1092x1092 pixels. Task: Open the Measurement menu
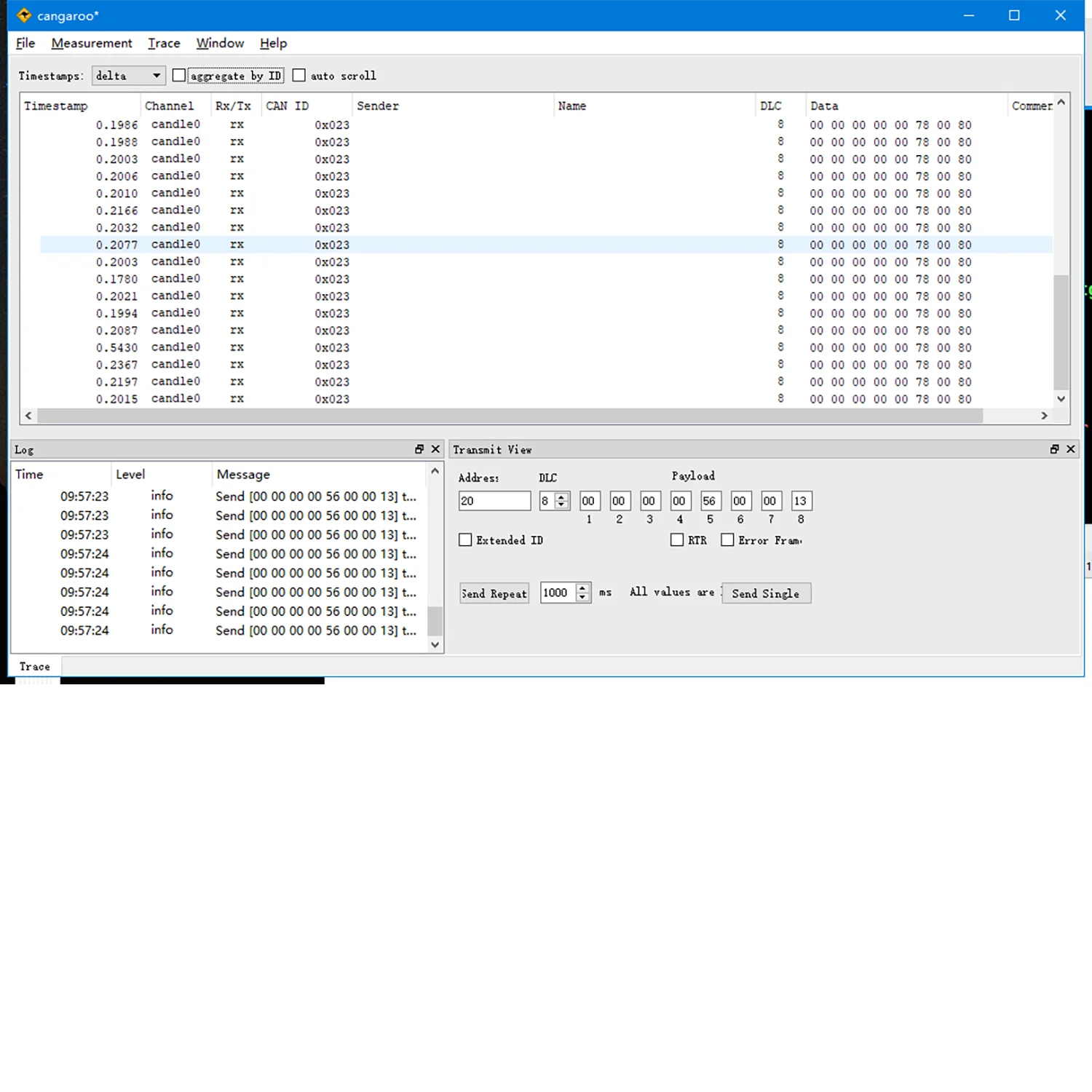click(x=92, y=43)
